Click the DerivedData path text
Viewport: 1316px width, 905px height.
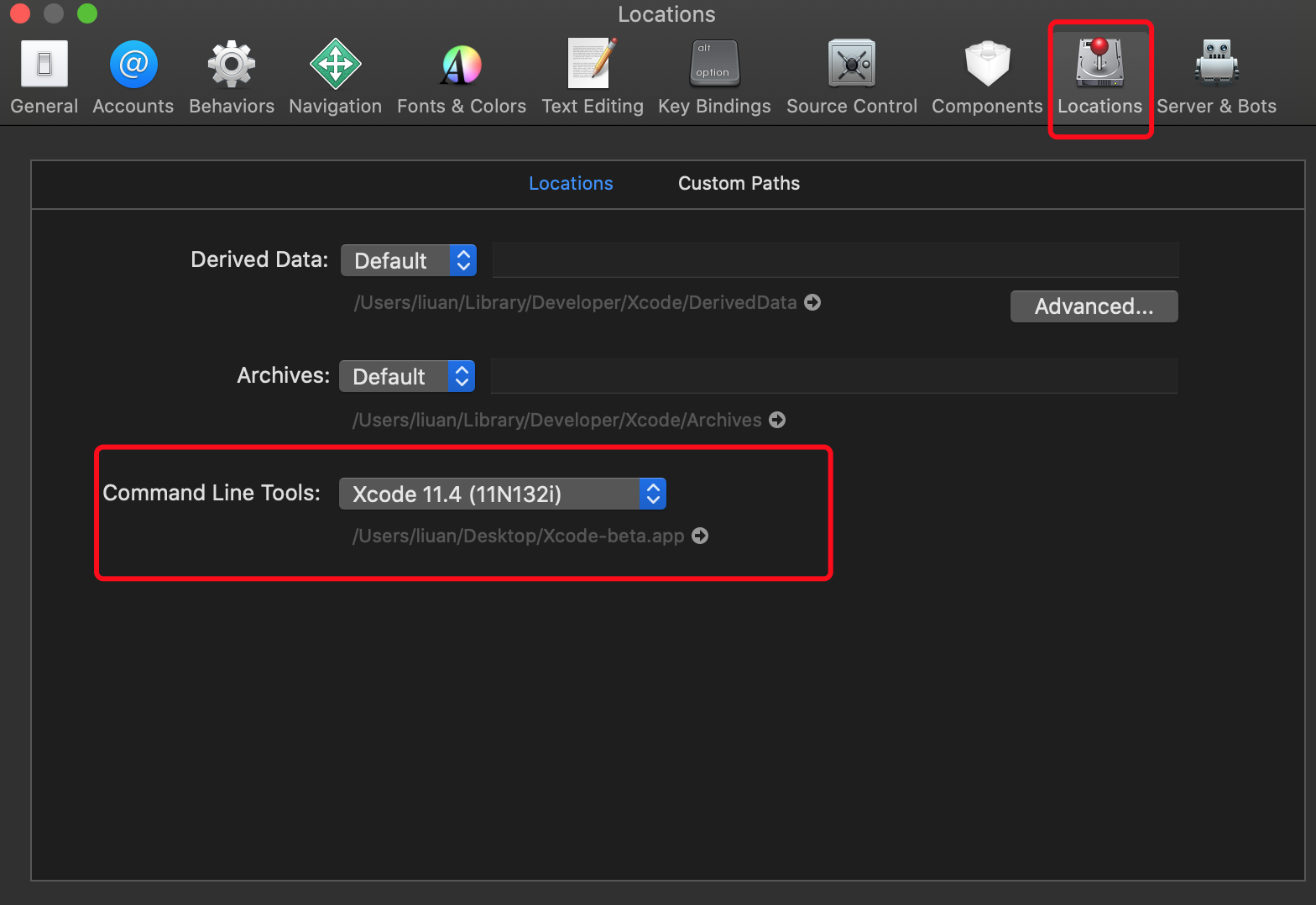click(x=575, y=302)
